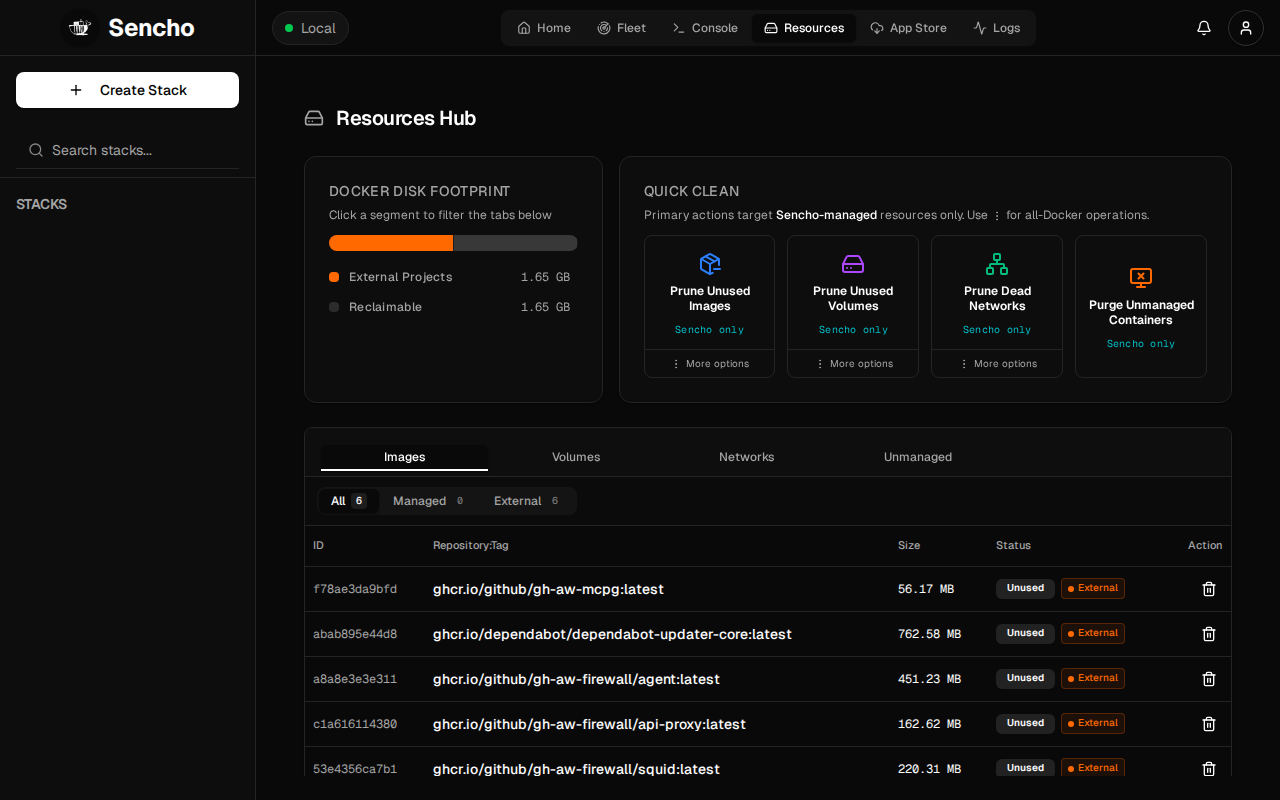Click the orange External Projects legend swatch
This screenshot has width=1280, height=800.
(334, 277)
